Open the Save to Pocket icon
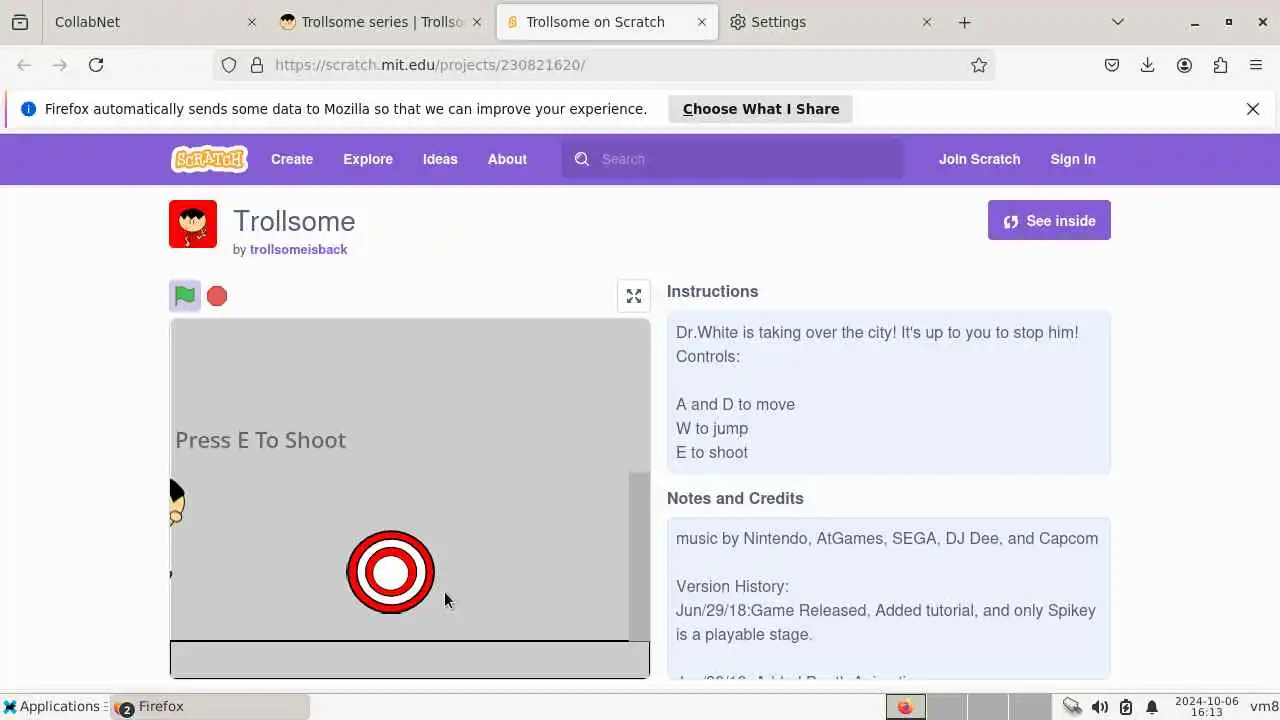 [1112, 65]
